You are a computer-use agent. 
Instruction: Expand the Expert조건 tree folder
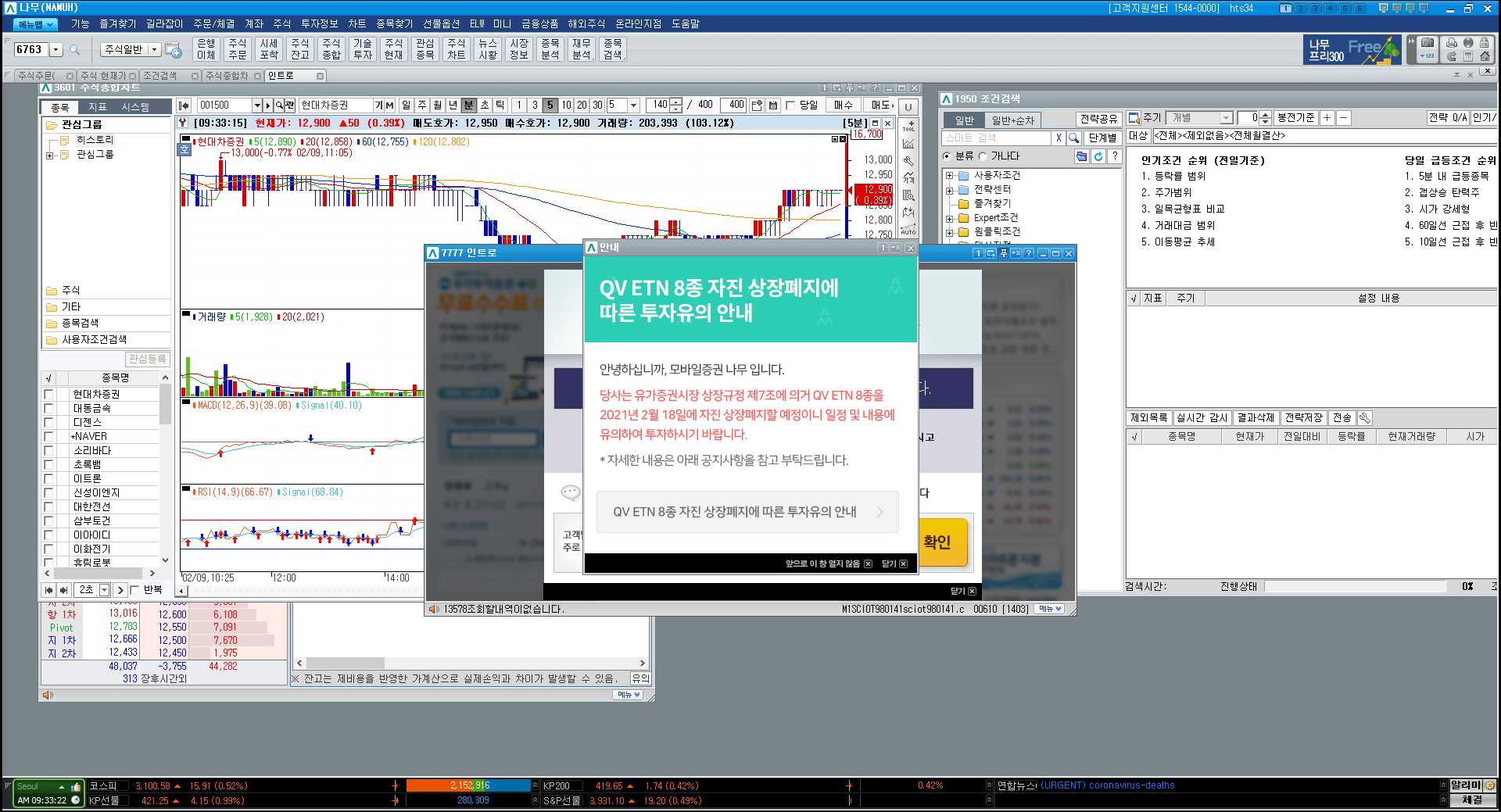949,218
